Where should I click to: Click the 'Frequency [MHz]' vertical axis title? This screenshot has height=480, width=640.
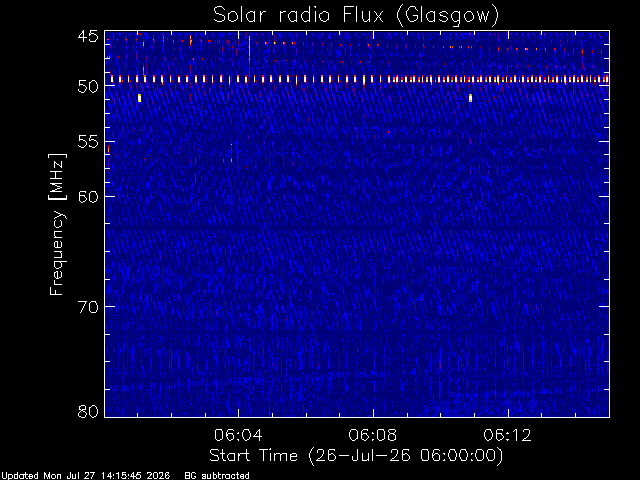[57, 224]
